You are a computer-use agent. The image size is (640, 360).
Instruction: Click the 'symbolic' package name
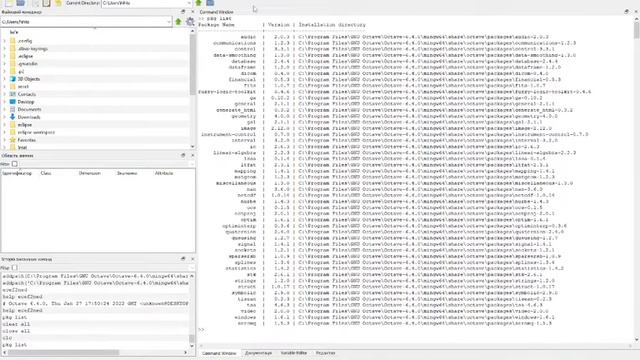point(244,293)
